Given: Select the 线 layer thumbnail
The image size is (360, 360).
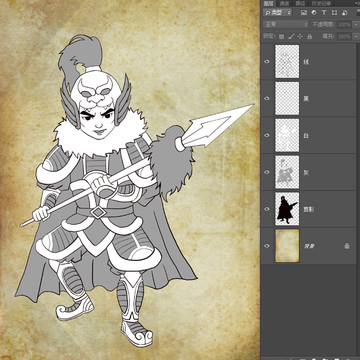Looking at the screenshot, I should 287,61.
